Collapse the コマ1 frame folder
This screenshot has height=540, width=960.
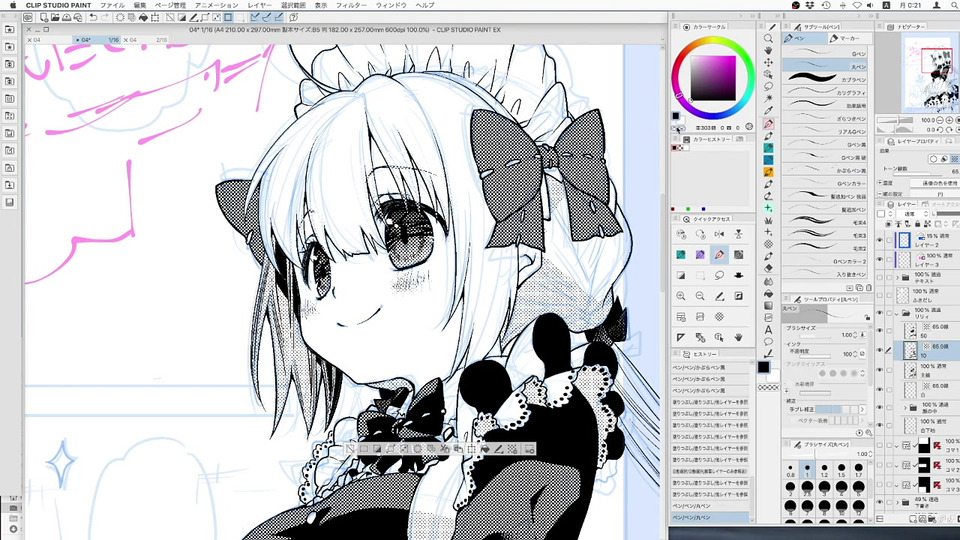pyautogui.click(x=898, y=446)
